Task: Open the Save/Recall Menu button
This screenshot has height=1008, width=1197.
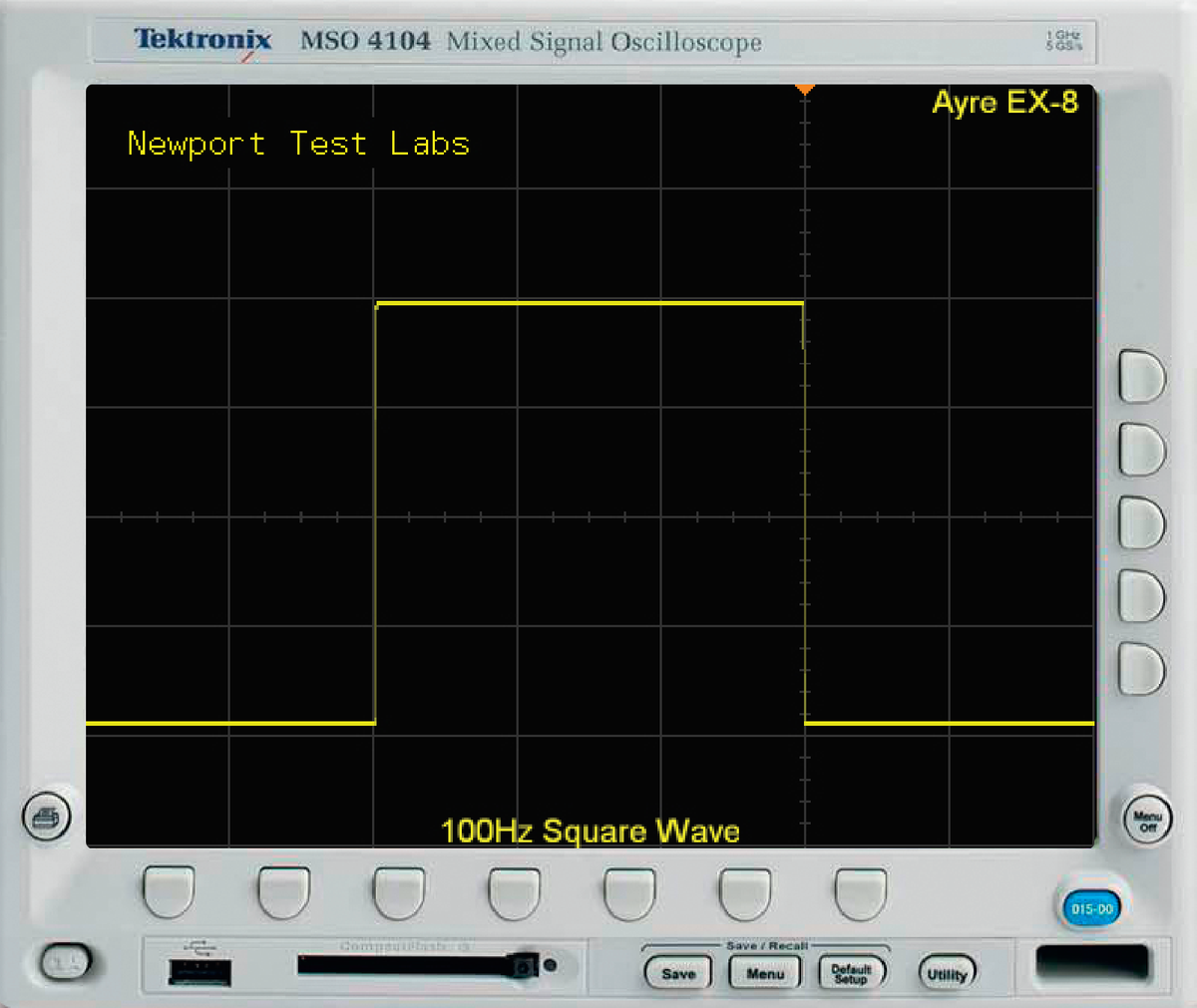Action: pyautogui.click(x=765, y=973)
